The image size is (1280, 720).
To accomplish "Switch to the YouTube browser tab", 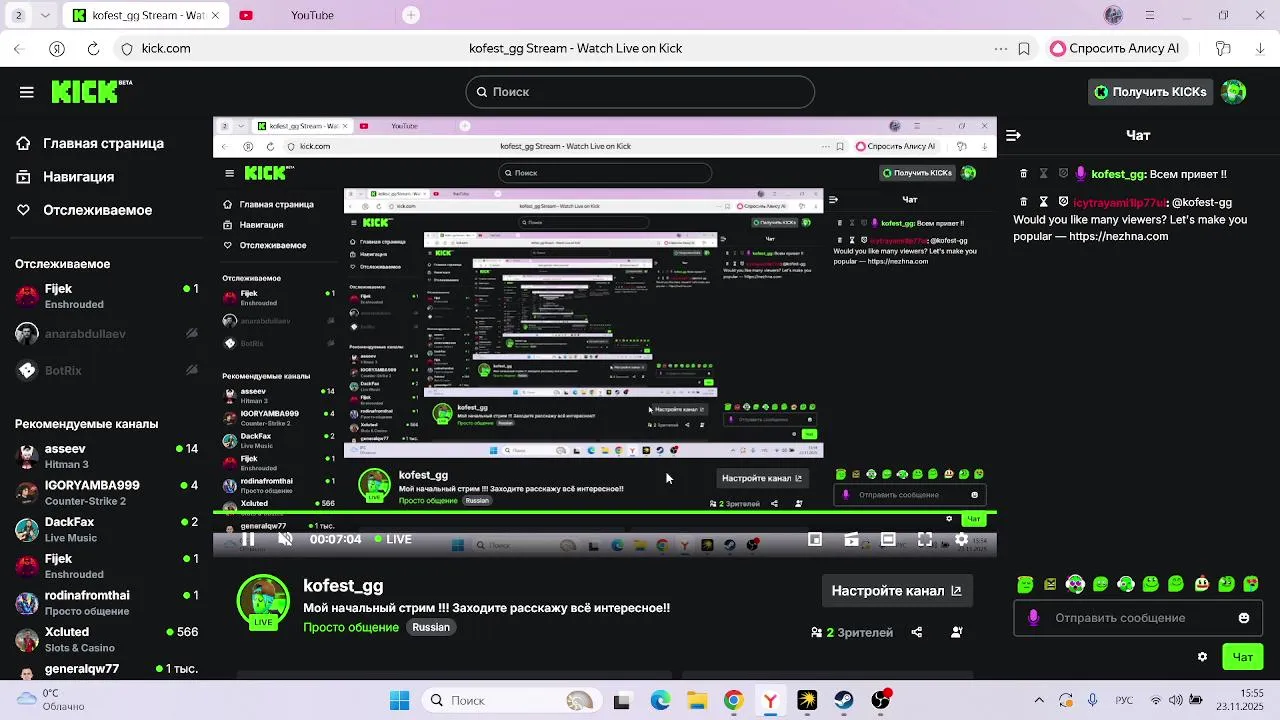I will 312,15.
